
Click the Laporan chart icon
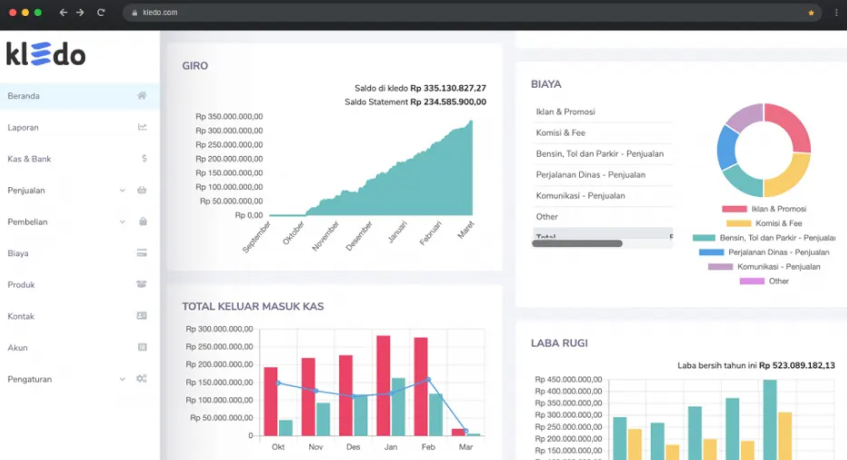(x=142, y=127)
